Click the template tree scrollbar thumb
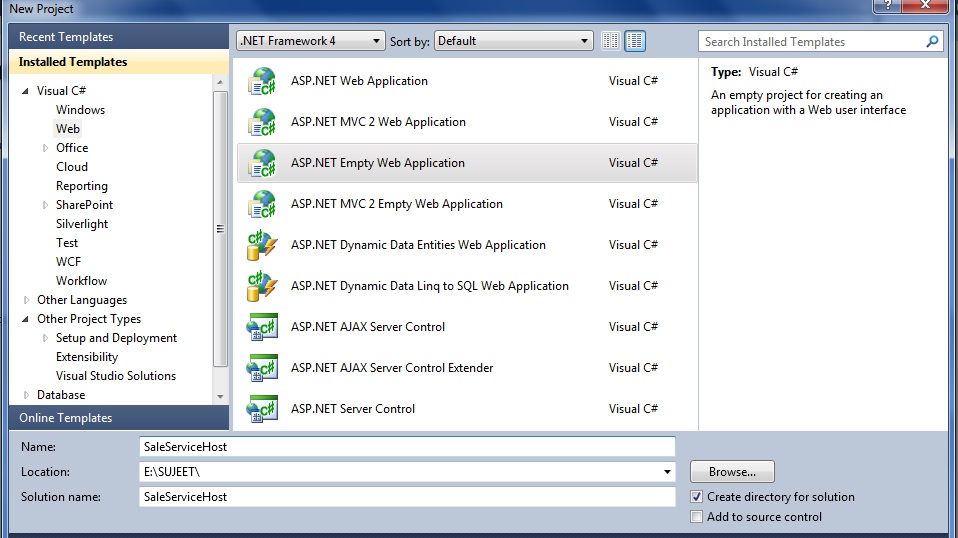This screenshot has height=538, width=958. coord(220,229)
